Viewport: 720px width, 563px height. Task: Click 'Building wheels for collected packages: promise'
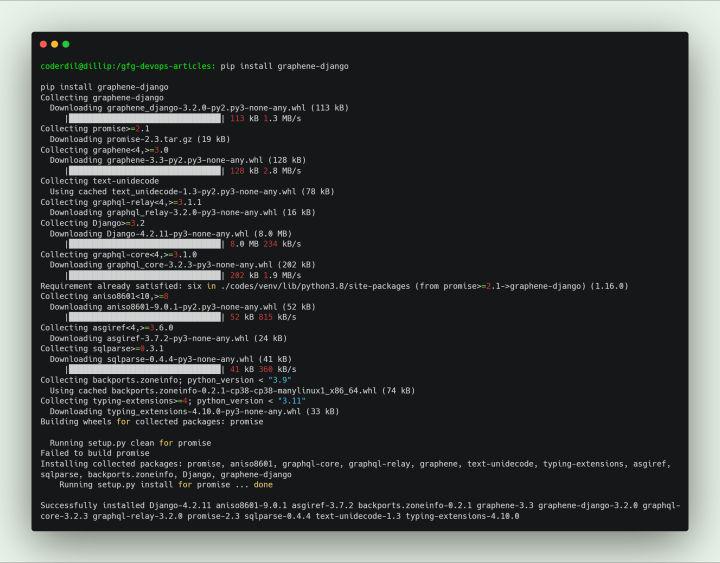pos(152,422)
